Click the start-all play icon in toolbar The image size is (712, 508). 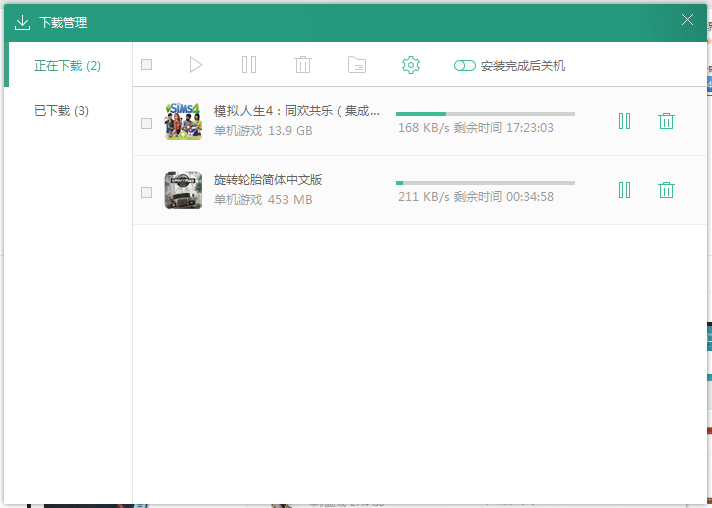(196, 65)
